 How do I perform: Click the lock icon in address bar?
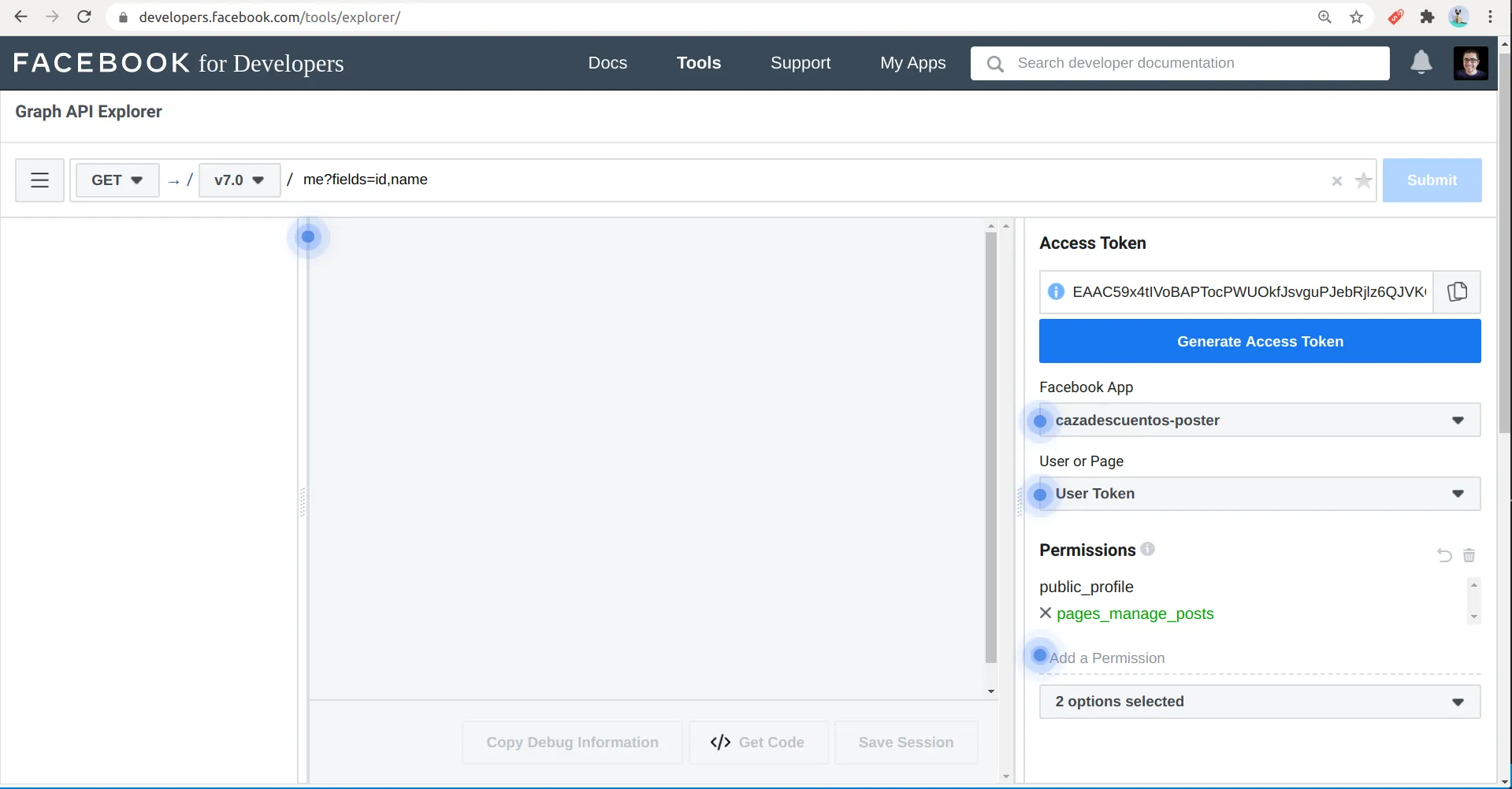pyautogui.click(x=123, y=17)
